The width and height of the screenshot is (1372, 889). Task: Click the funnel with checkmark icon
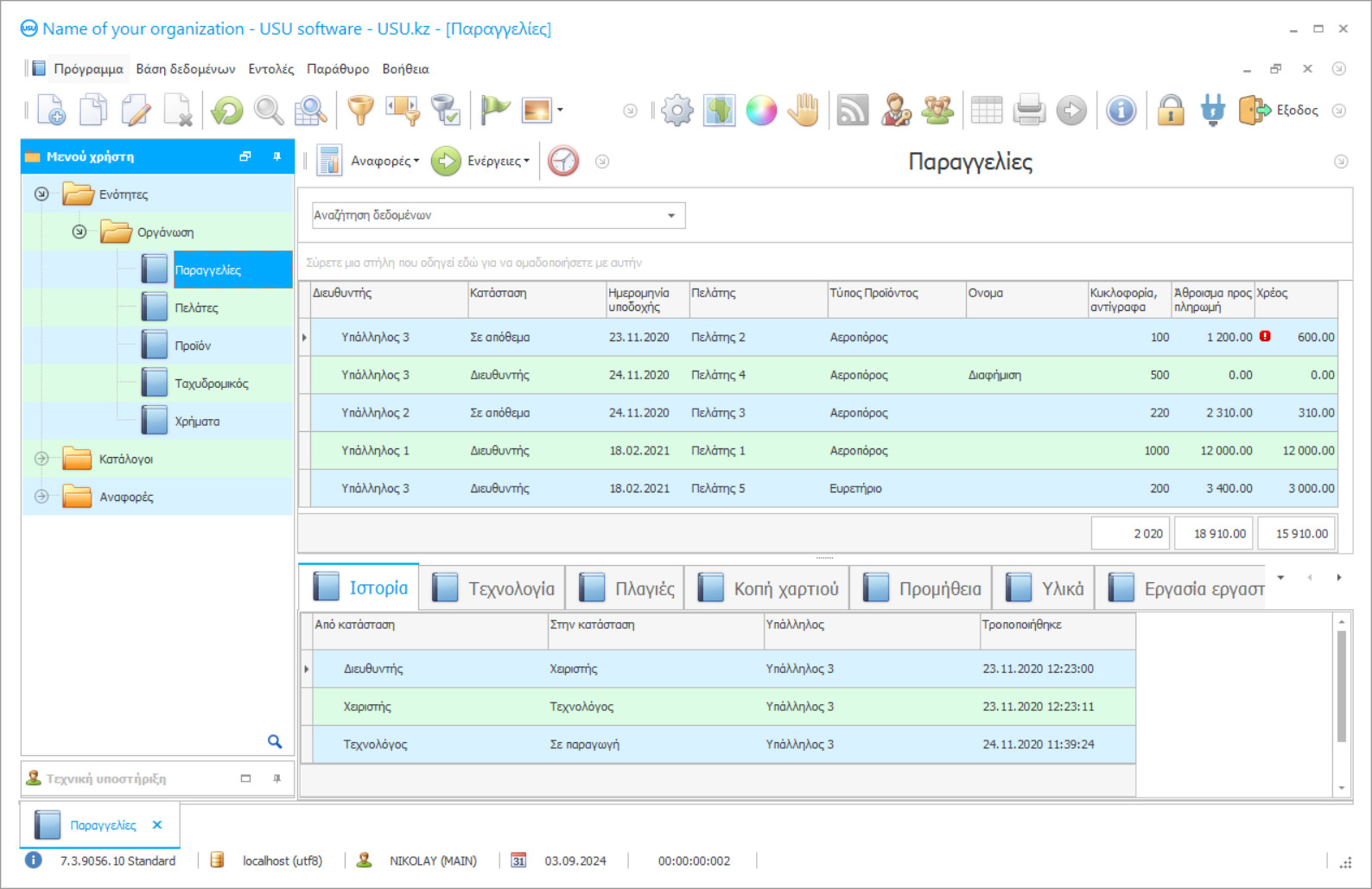coord(445,111)
